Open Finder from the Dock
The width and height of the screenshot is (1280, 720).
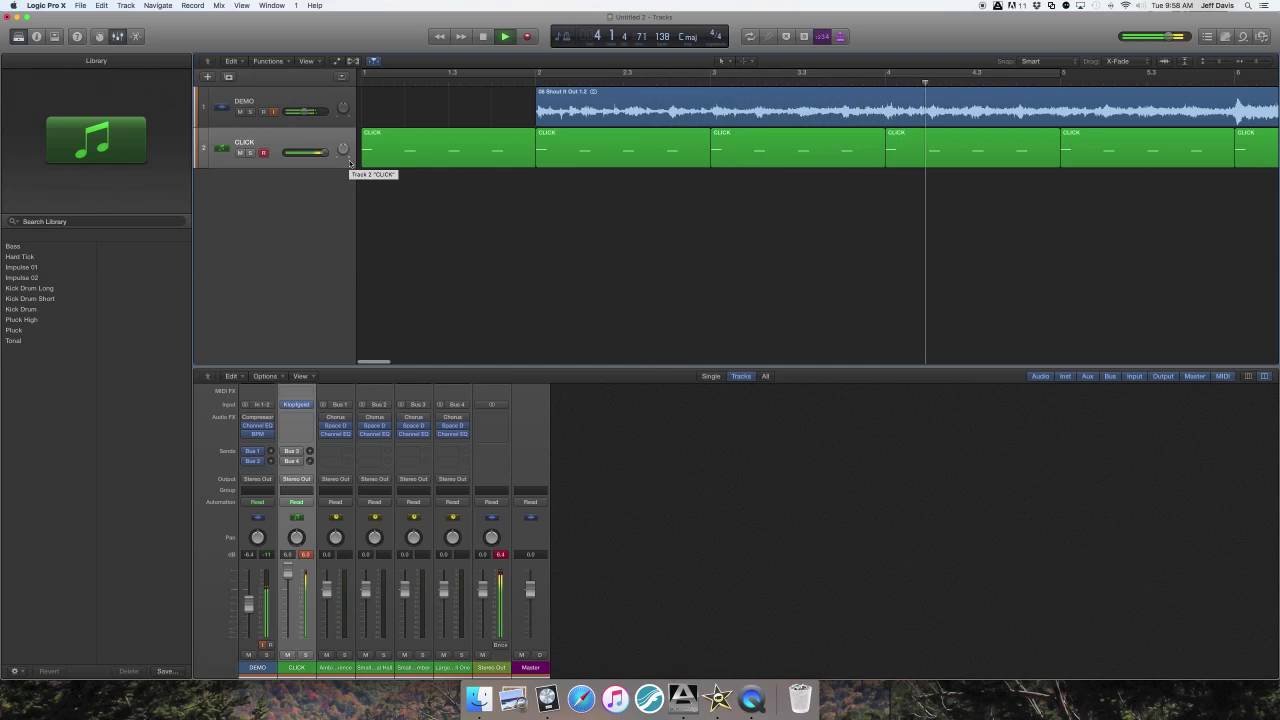click(x=480, y=698)
